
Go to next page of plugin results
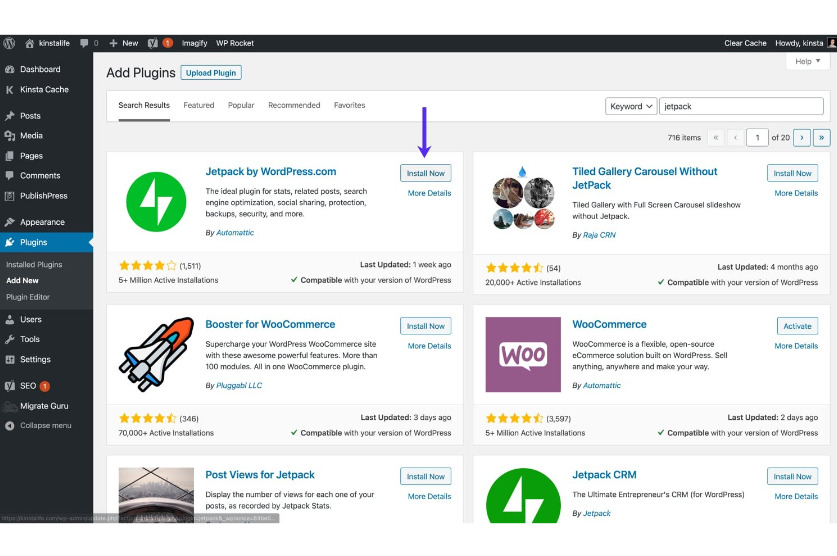click(801, 137)
